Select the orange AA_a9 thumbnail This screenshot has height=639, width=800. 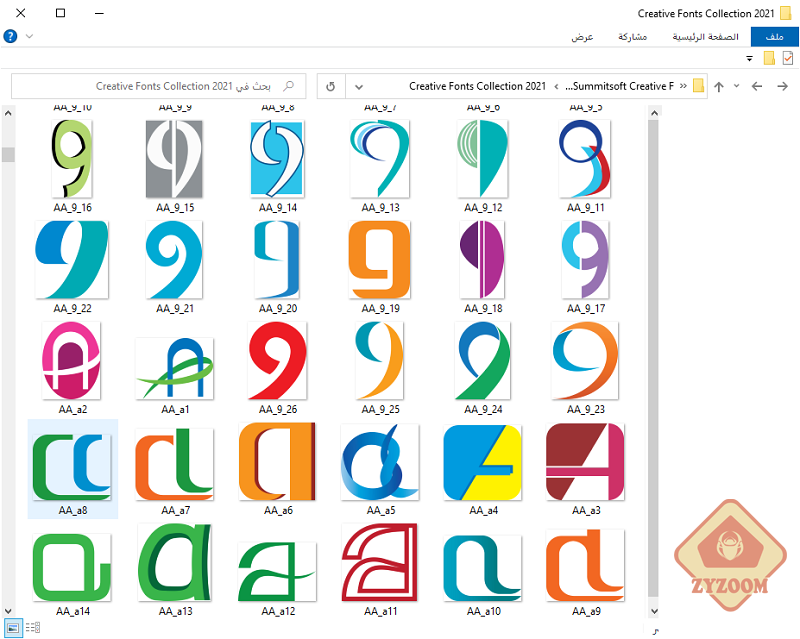[x=585, y=566]
